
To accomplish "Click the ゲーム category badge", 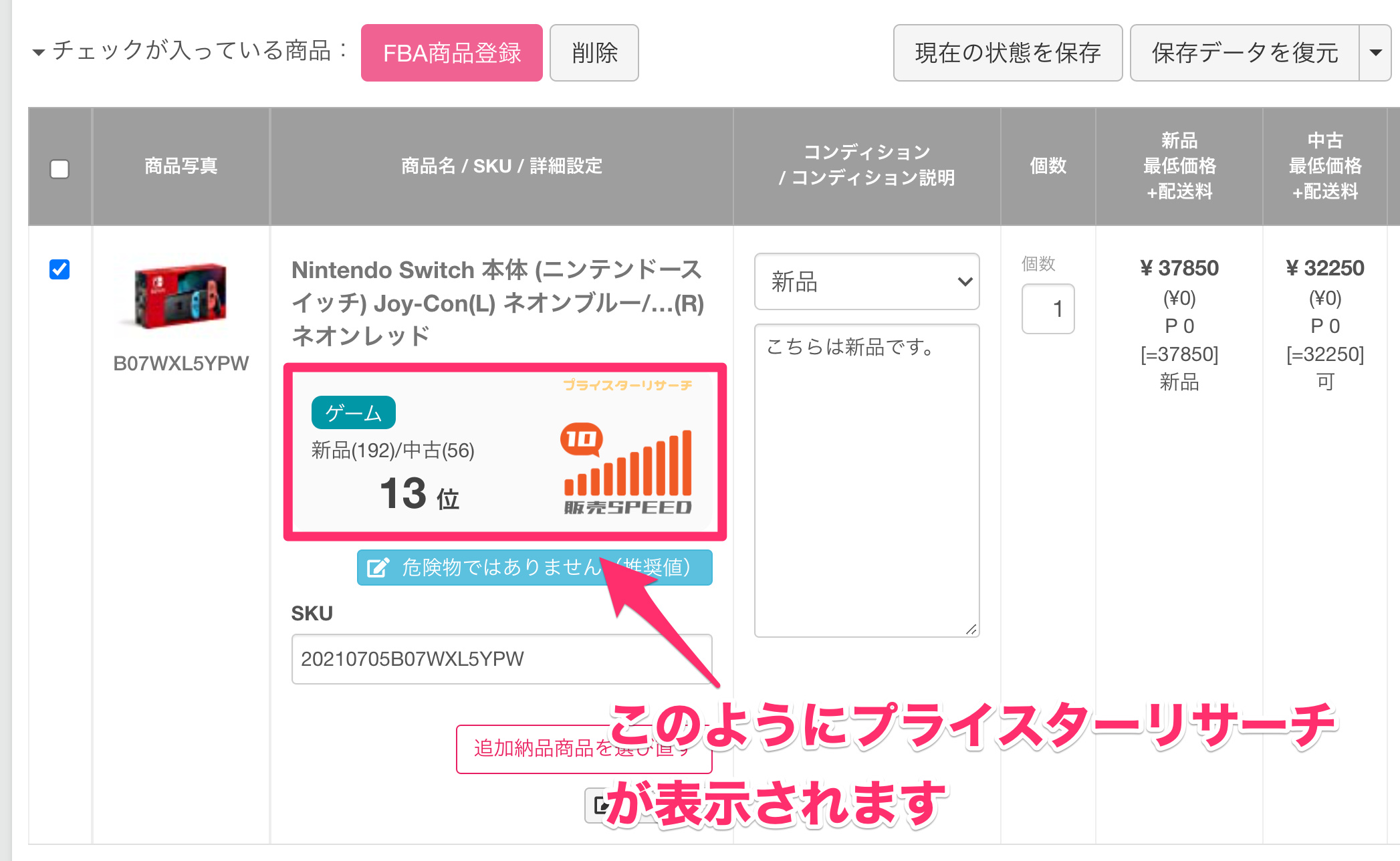I will (x=353, y=412).
